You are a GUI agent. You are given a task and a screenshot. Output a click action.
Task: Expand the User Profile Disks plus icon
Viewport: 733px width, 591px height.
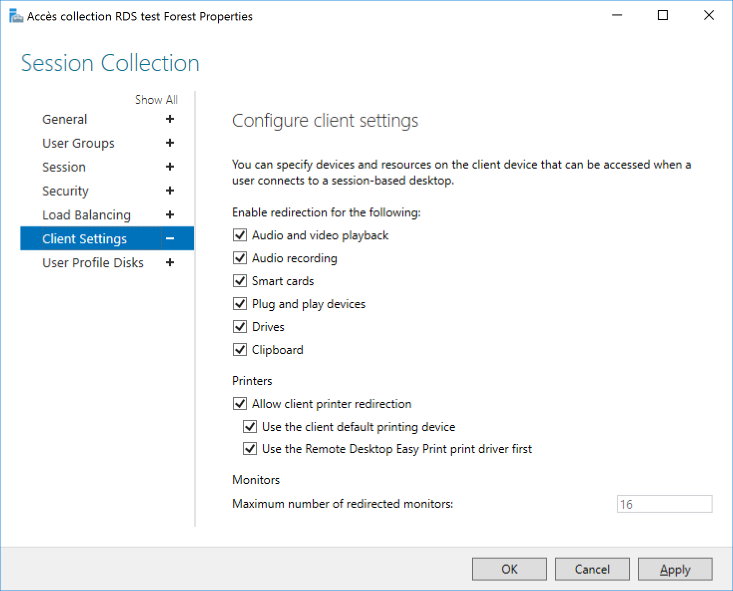pyautogui.click(x=170, y=262)
